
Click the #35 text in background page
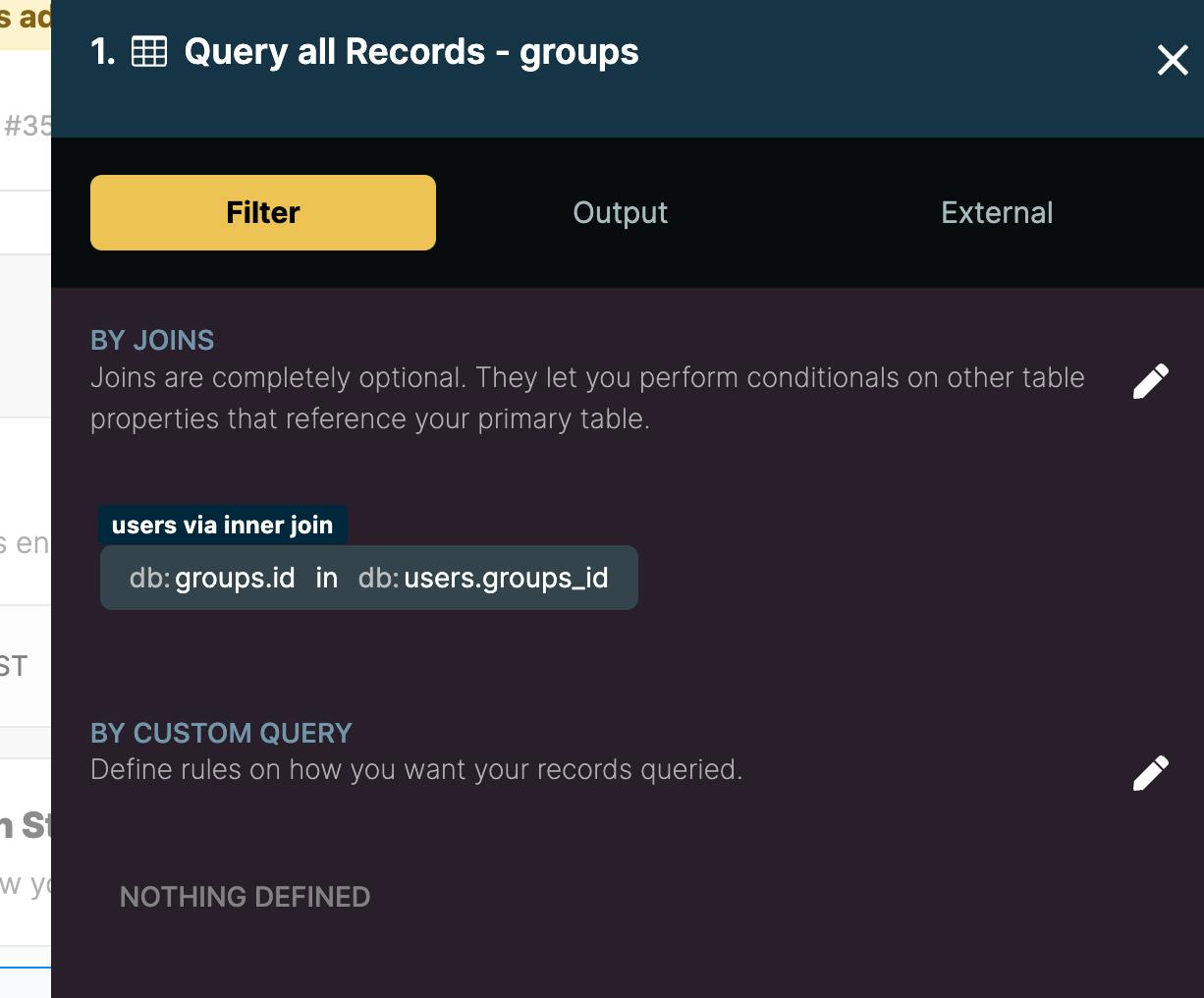[27, 126]
